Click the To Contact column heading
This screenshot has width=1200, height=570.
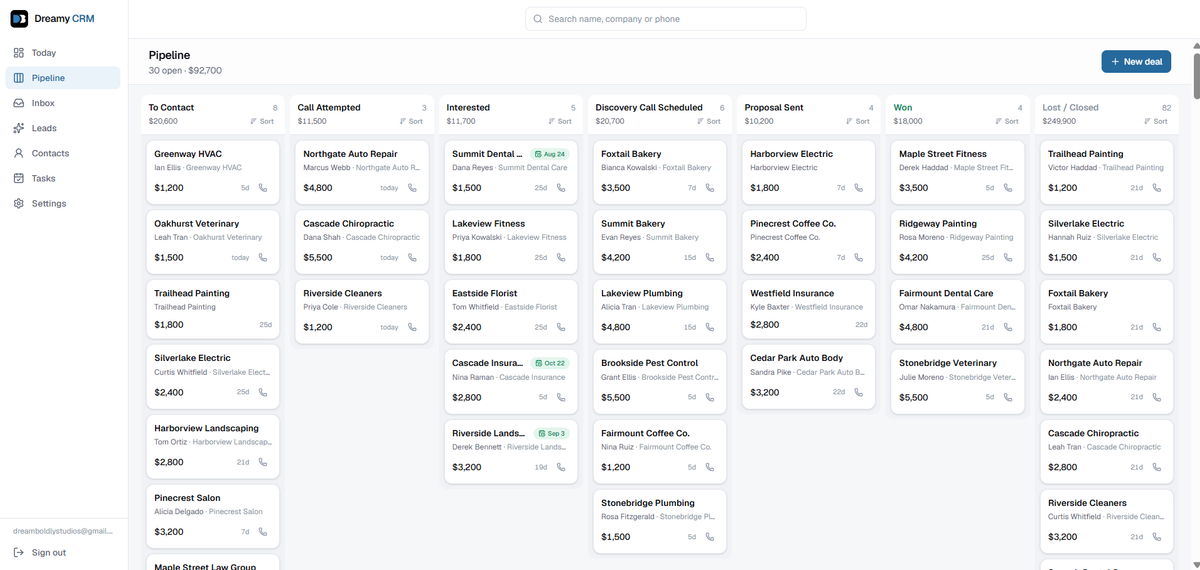pos(171,107)
